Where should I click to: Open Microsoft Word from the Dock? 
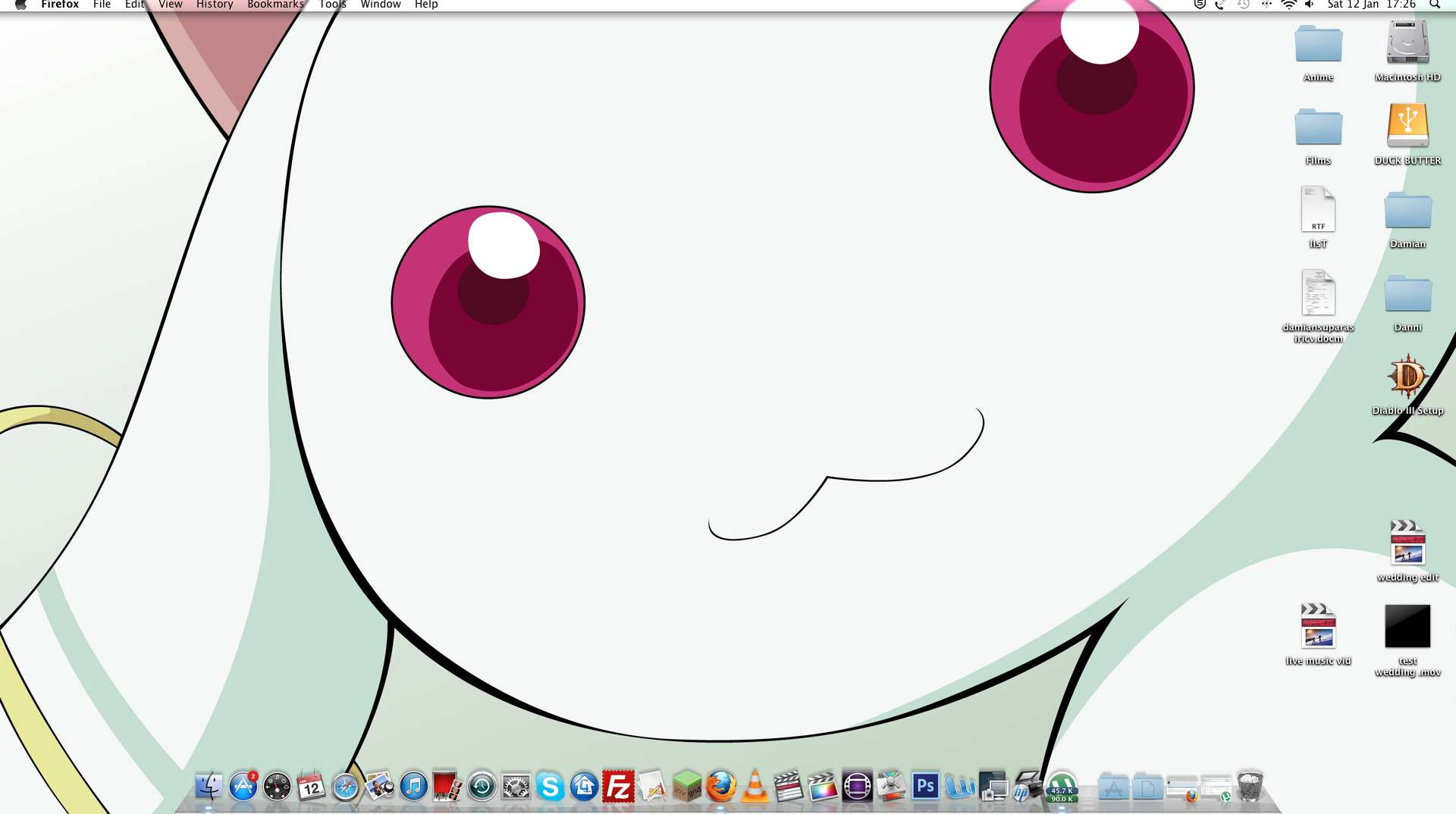959,787
